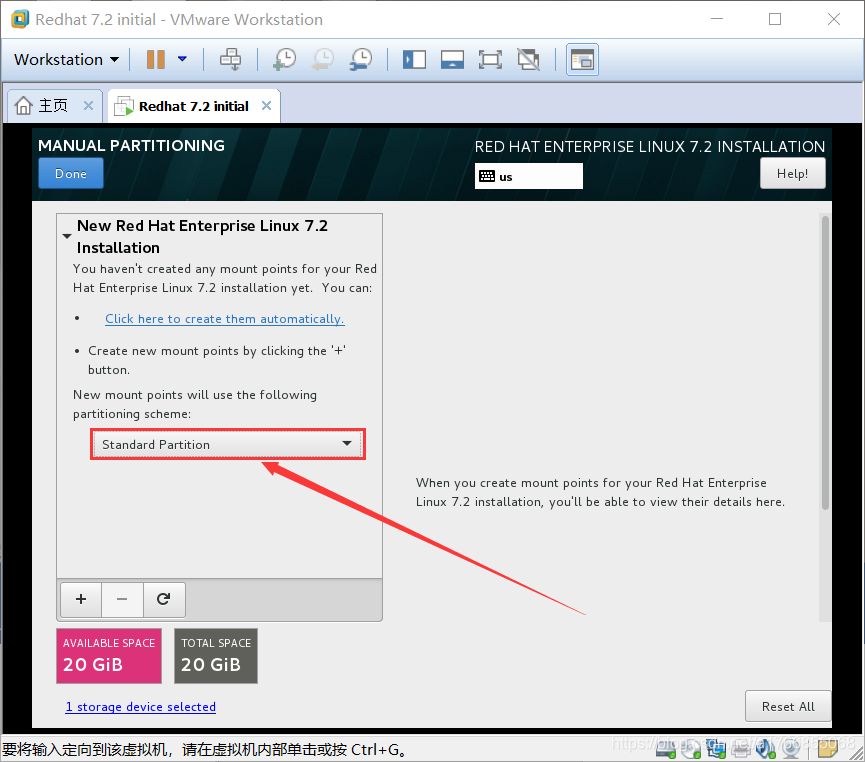Open the Standard Partition scheme dropdown

click(x=227, y=444)
